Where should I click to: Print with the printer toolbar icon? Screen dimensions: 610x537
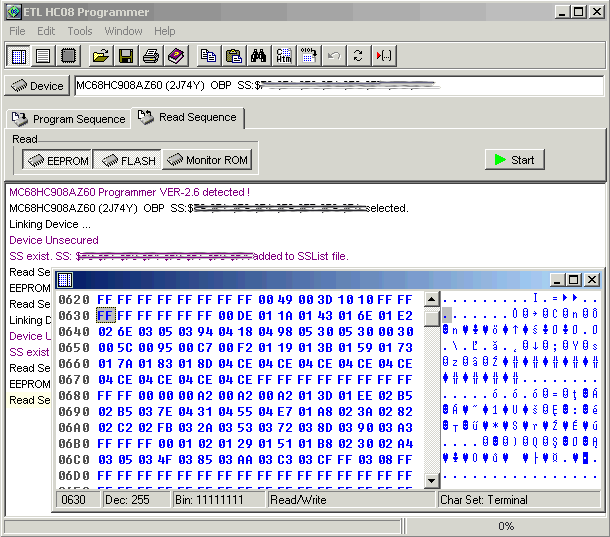[151, 56]
